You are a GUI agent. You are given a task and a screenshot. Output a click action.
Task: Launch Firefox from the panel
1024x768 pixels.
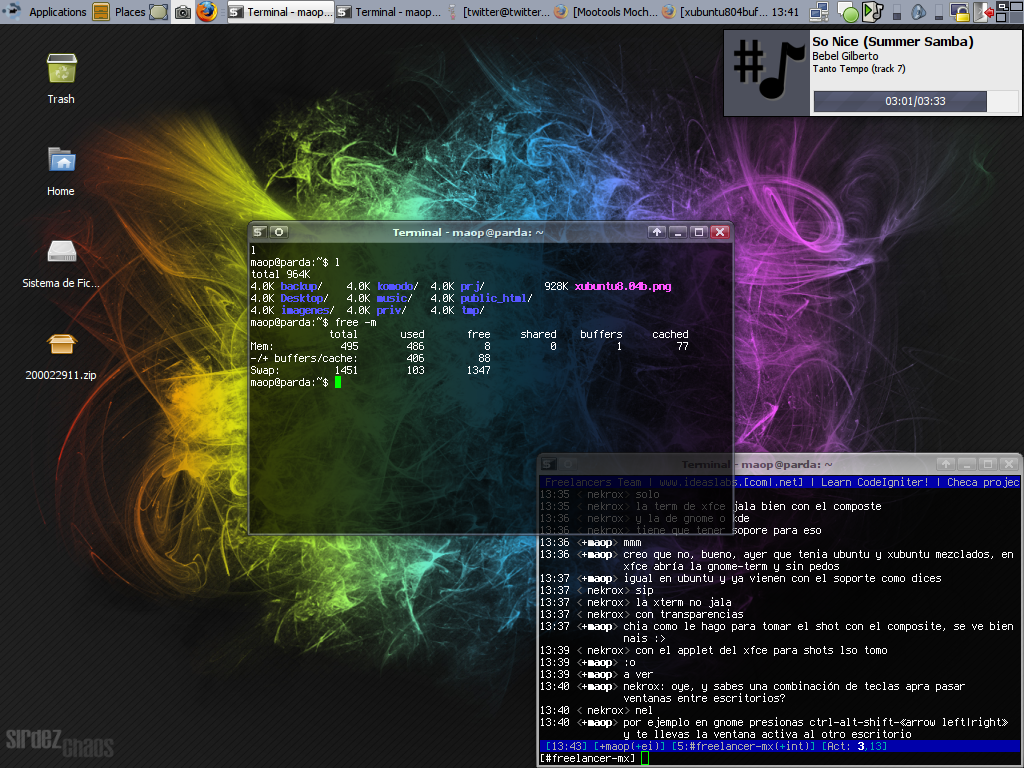coord(207,12)
